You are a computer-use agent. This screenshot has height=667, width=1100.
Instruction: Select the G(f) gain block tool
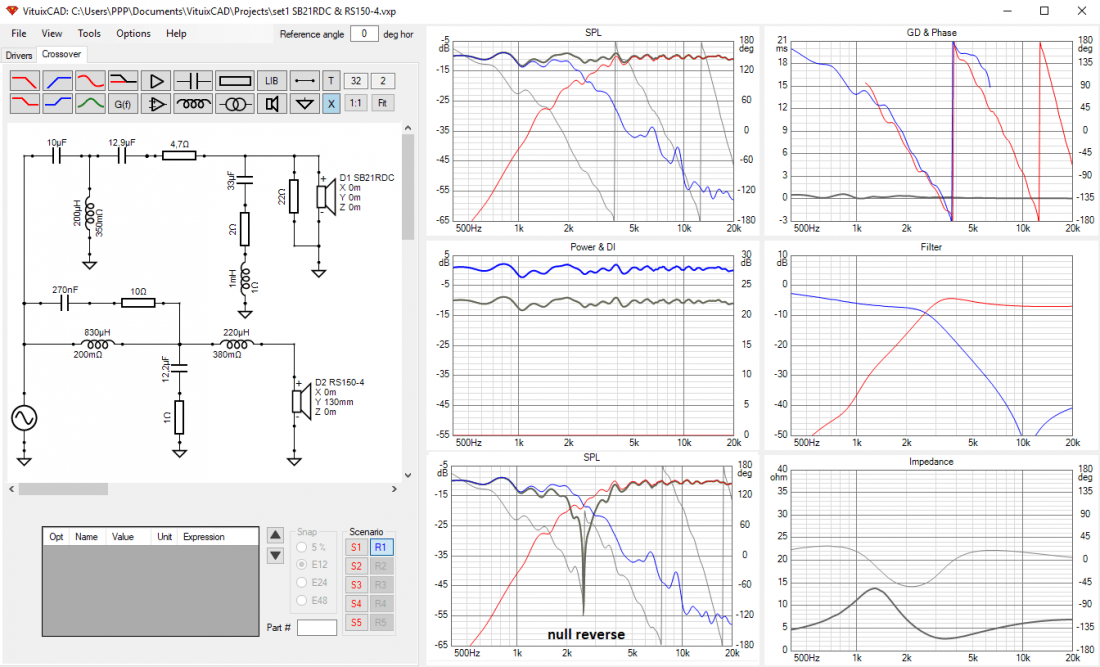click(122, 103)
